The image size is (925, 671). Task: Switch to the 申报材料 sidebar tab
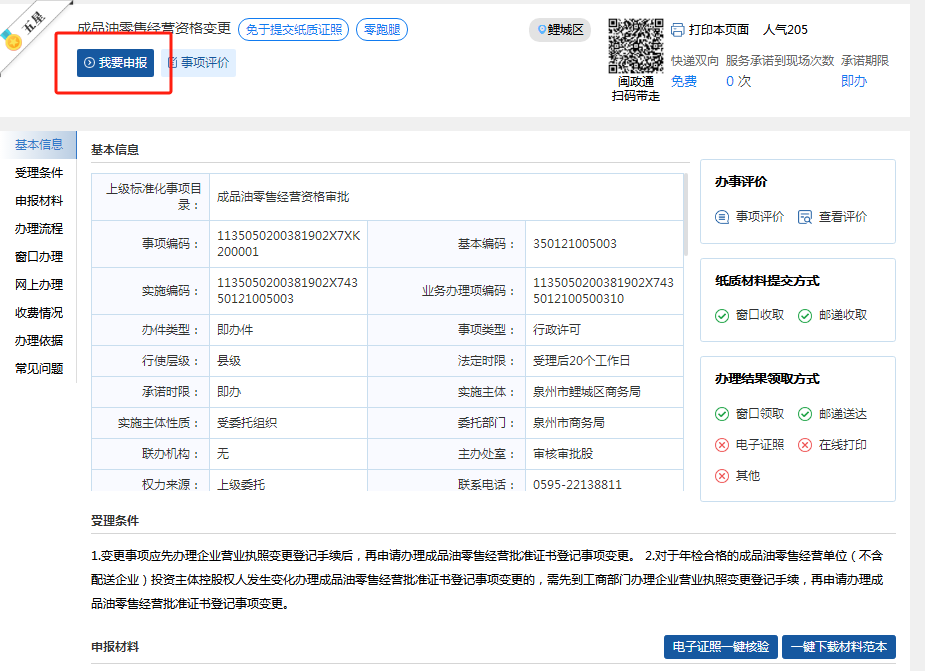39,201
